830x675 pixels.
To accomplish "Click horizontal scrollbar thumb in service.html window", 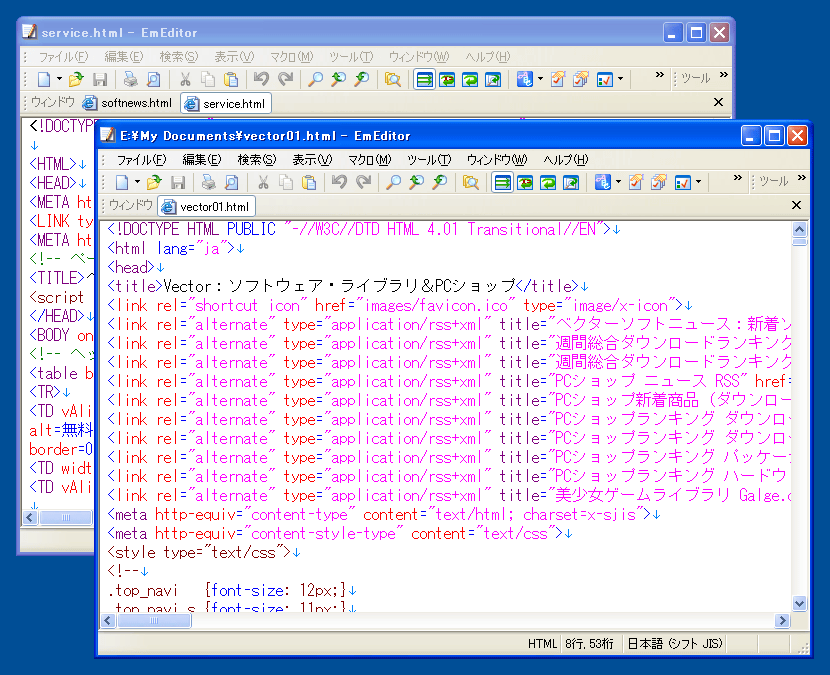I will 66,517.
